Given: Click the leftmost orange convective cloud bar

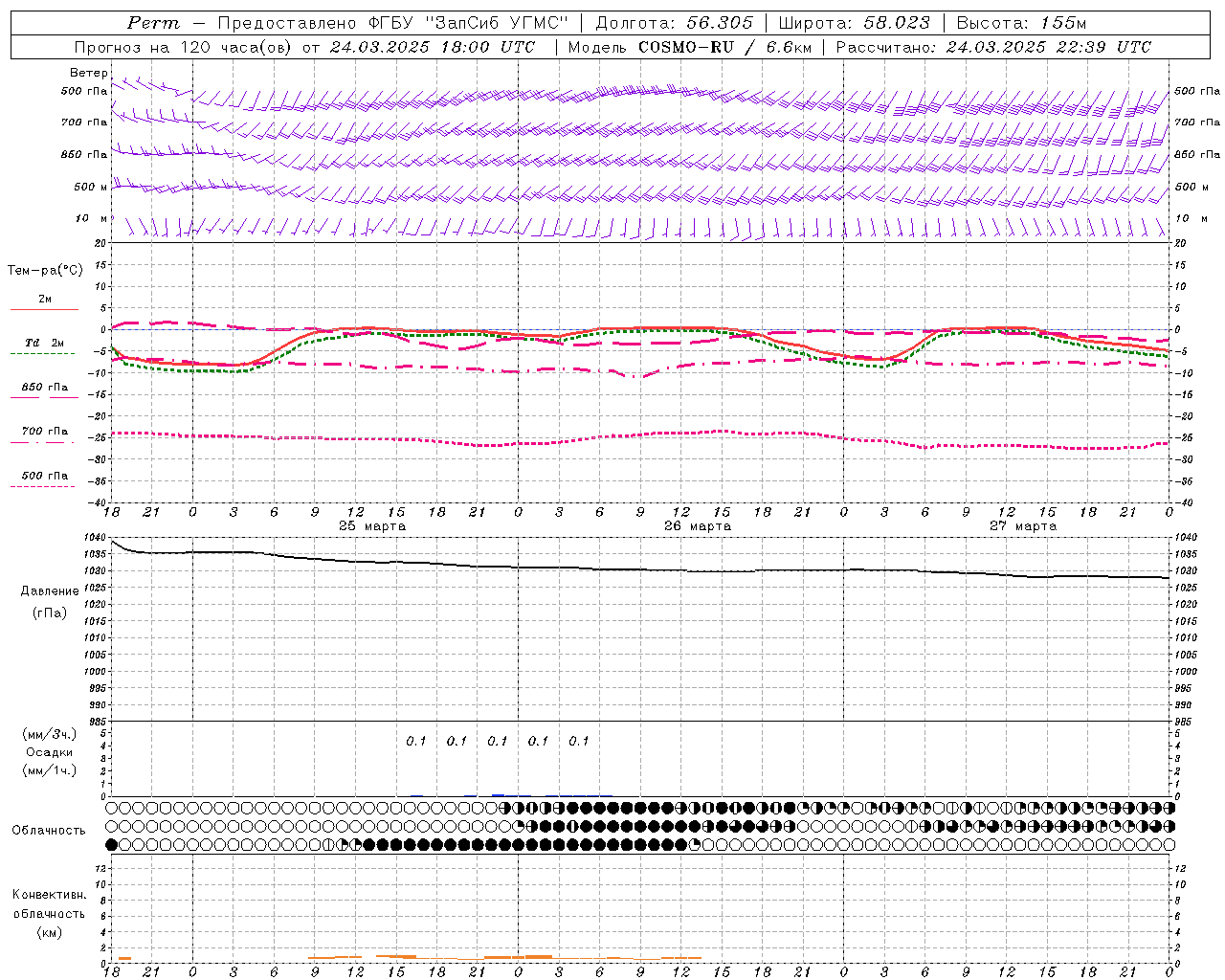Looking at the screenshot, I should 124,959.
